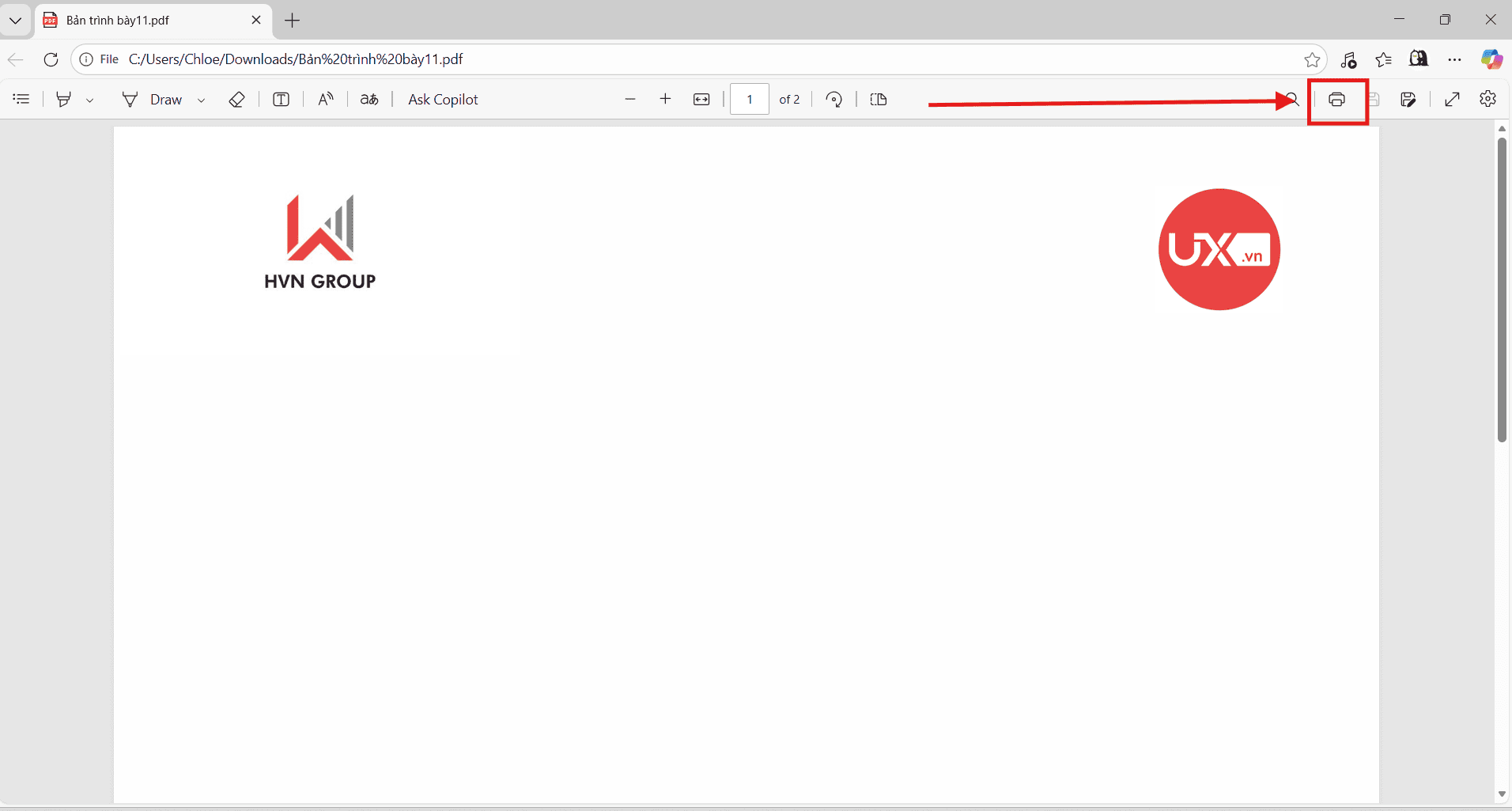The image size is (1512, 811).
Task: Activate the Eraser tool
Action: tap(236, 99)
